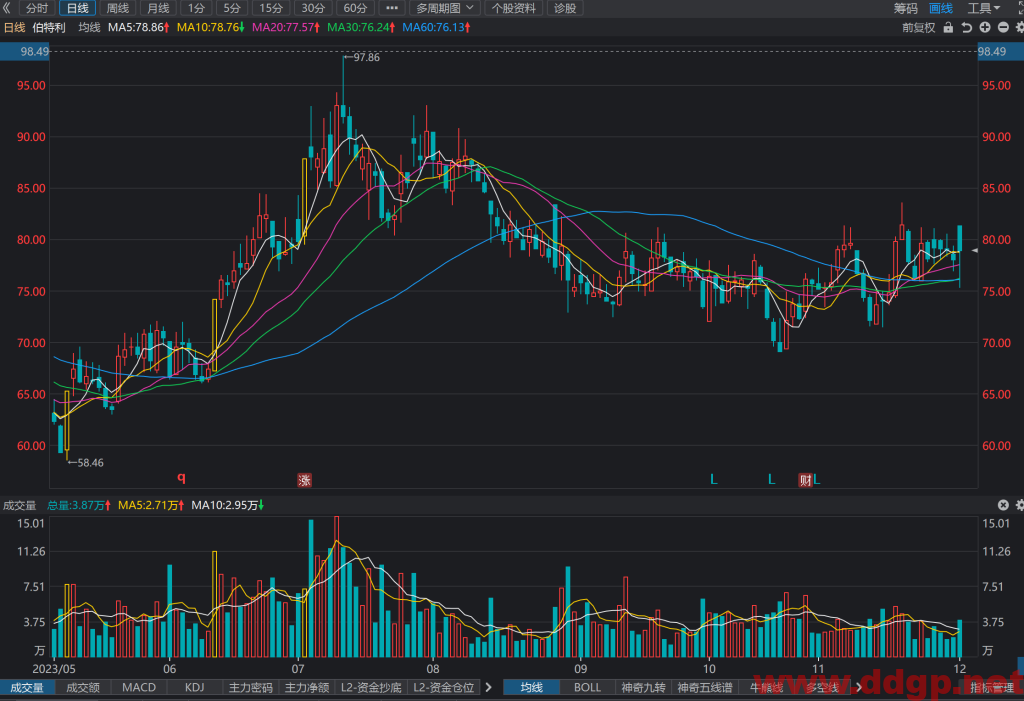Open 指标管理 indicator management
The width and height of the screenshot is (1024, 701).
tap(992, 687)
